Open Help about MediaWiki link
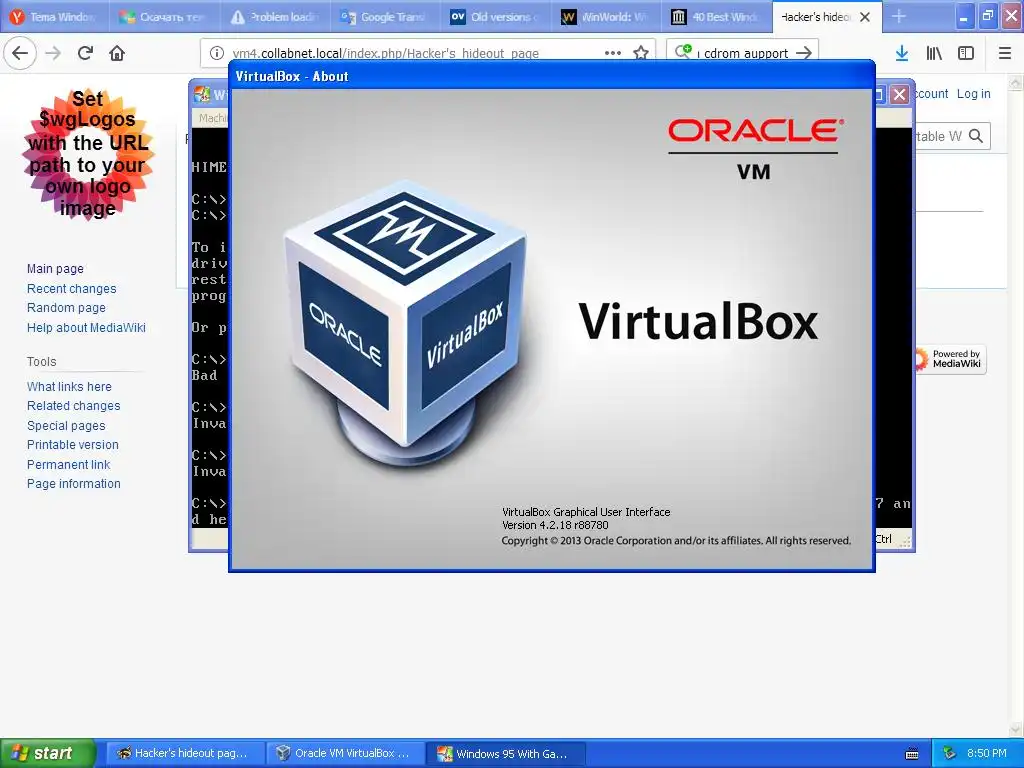Viewport: 1024px width, 768px height. pos(86,327)
